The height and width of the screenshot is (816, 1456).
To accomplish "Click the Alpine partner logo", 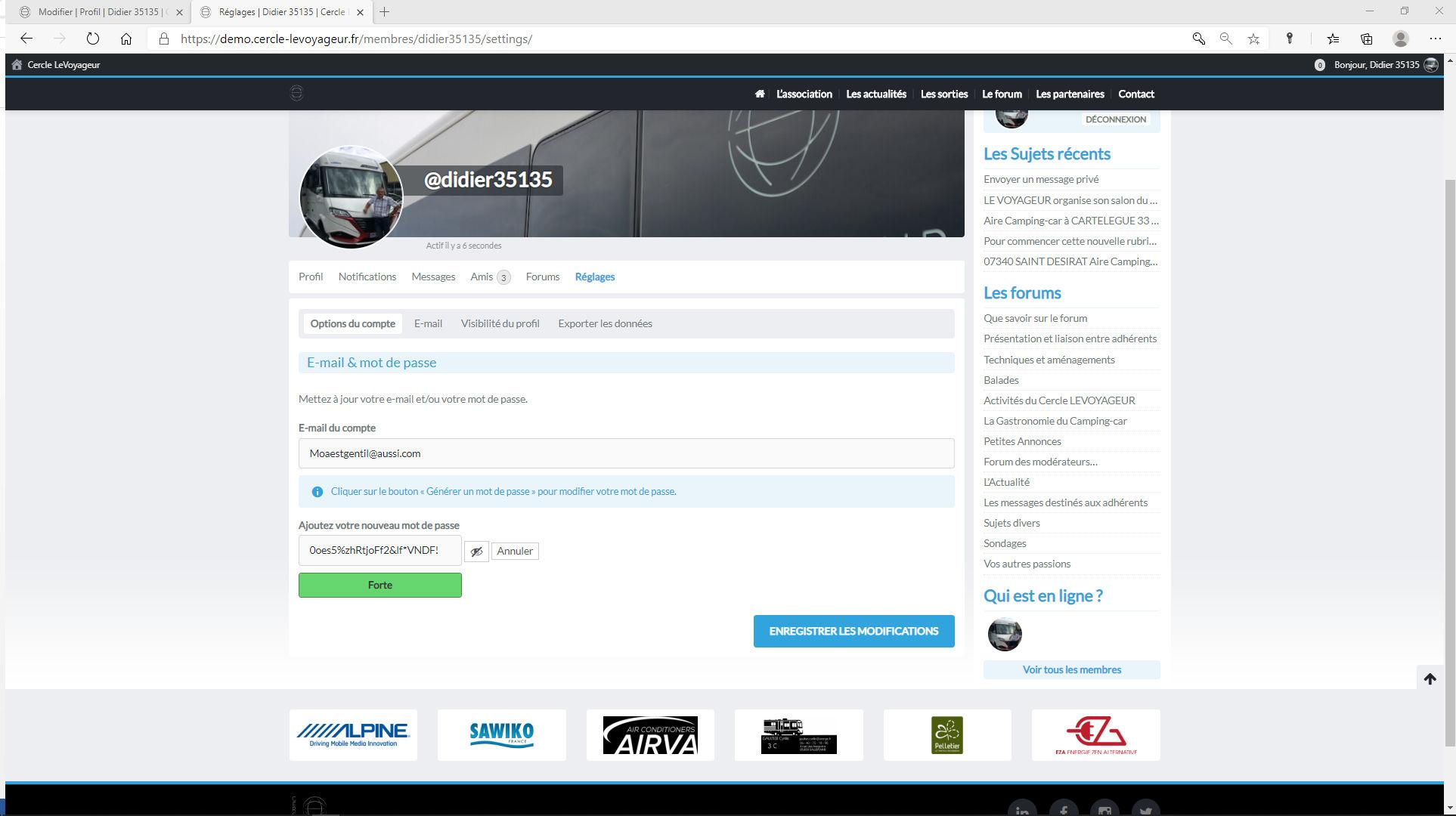I will click(x=353, y=734).
